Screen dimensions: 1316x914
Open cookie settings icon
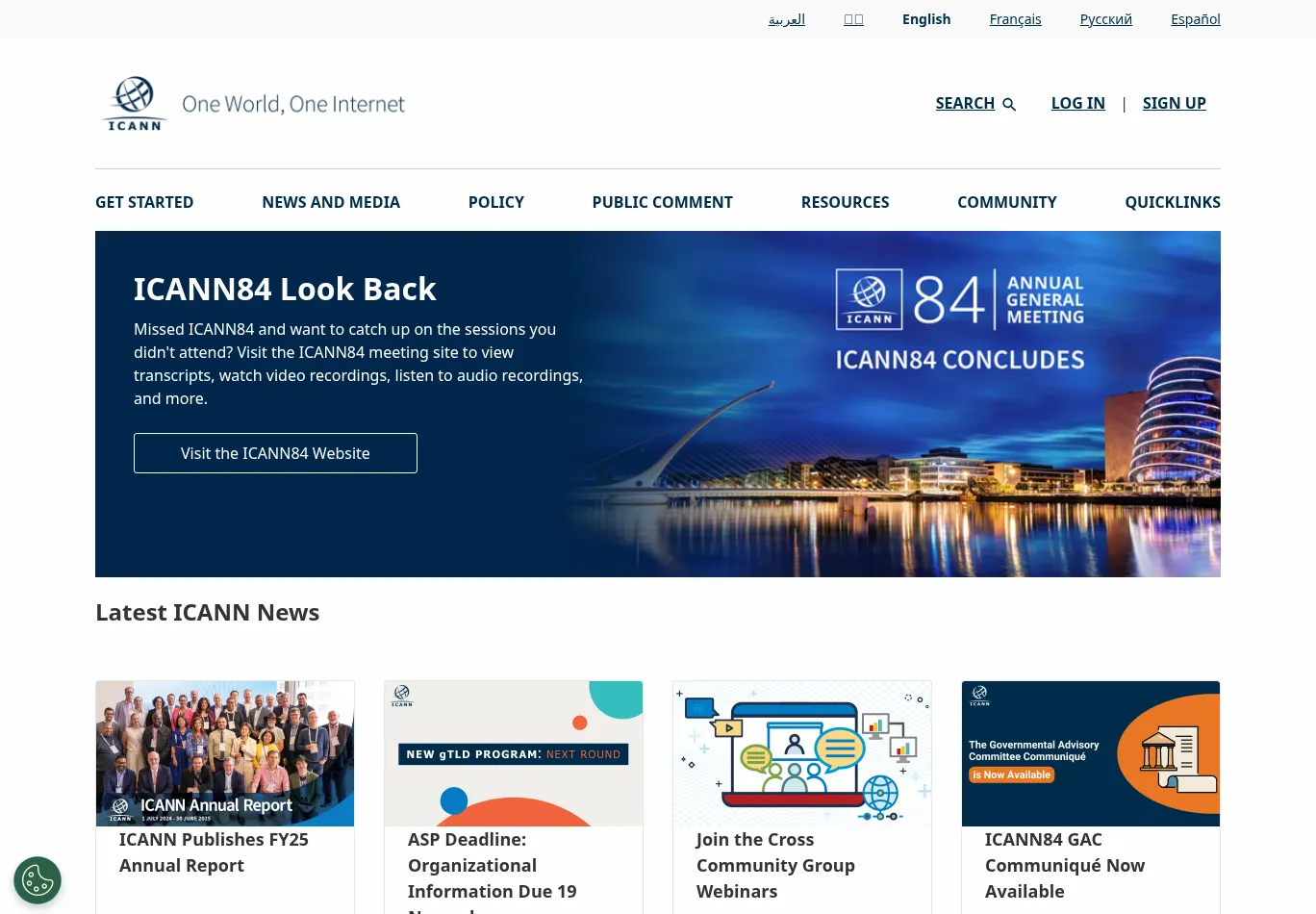tap(38, 880)
